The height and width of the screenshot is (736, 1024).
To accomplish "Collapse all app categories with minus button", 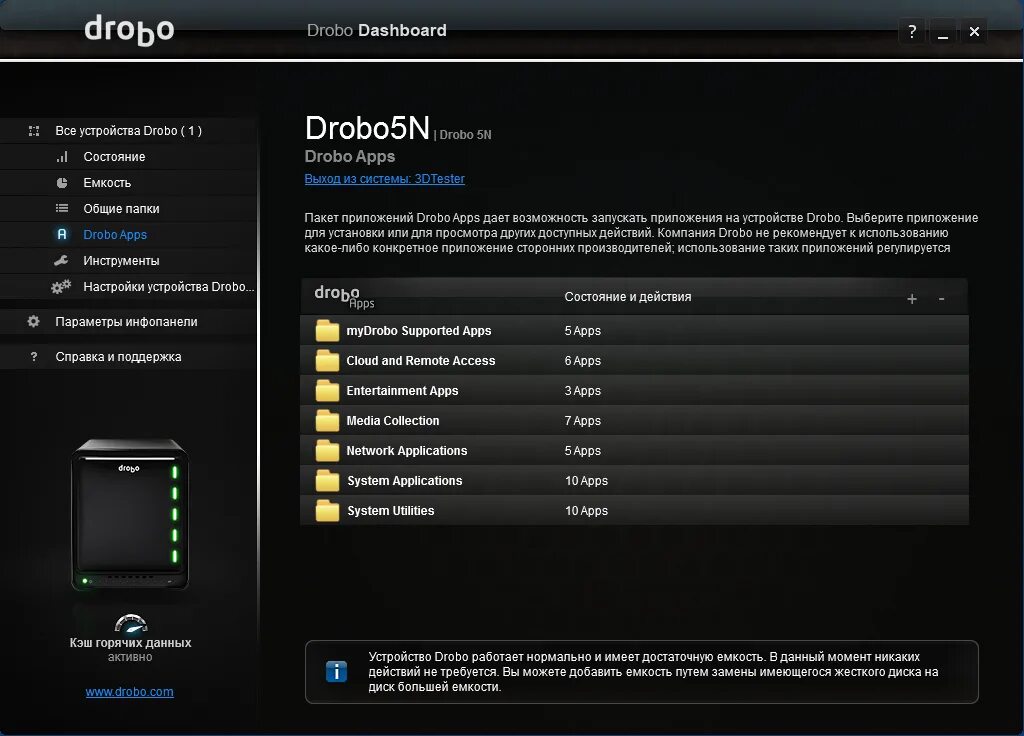I will (941, 298).
